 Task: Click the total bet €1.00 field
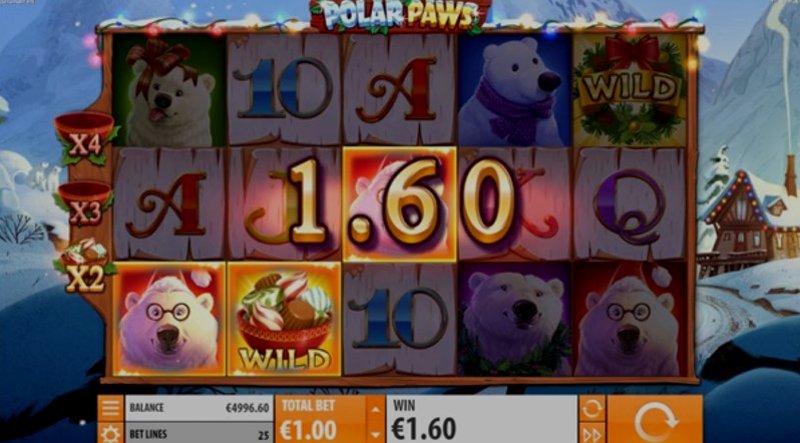point(321,419)
